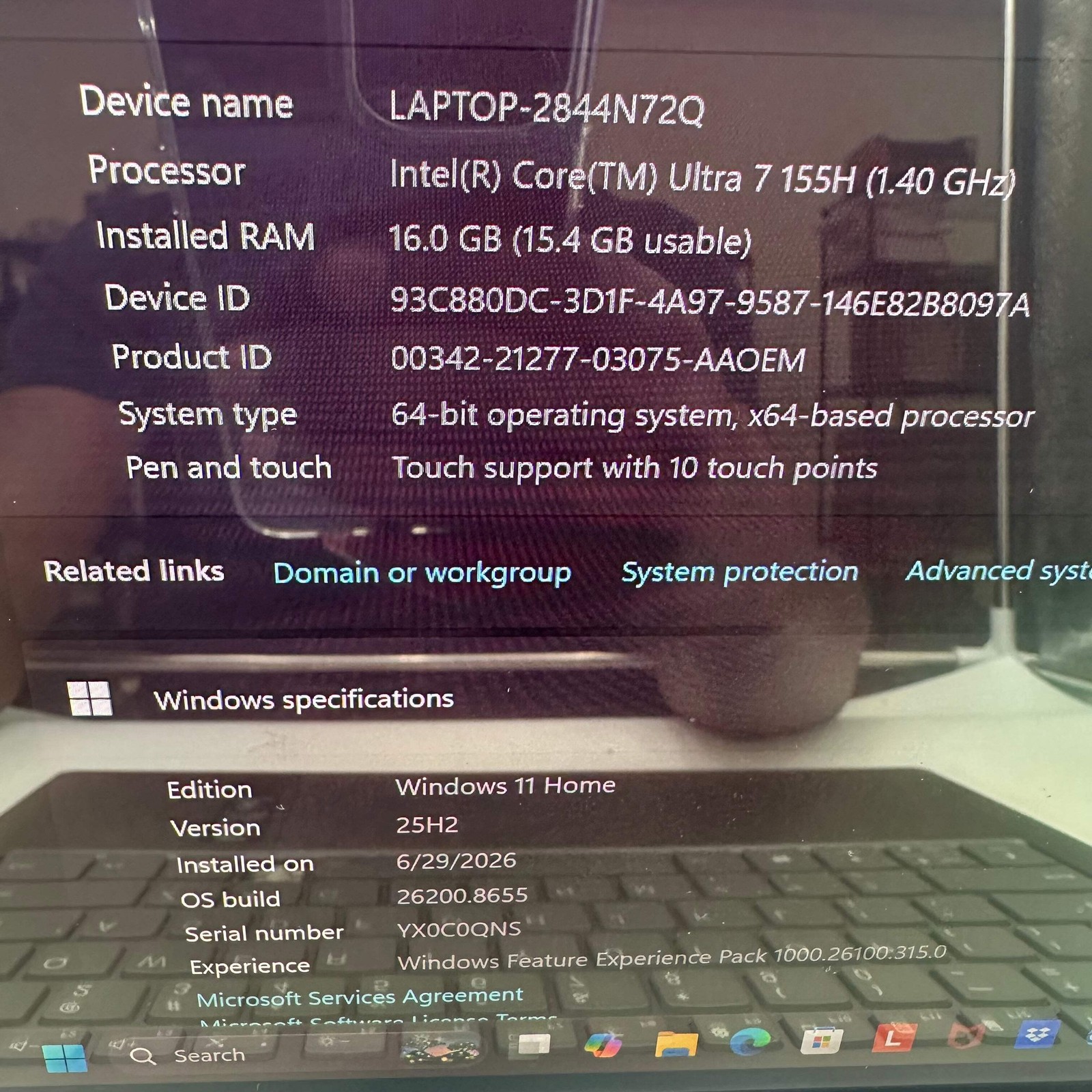1092x1092 pixels.
Task: Click the System type label
Action: click(208, 414)
